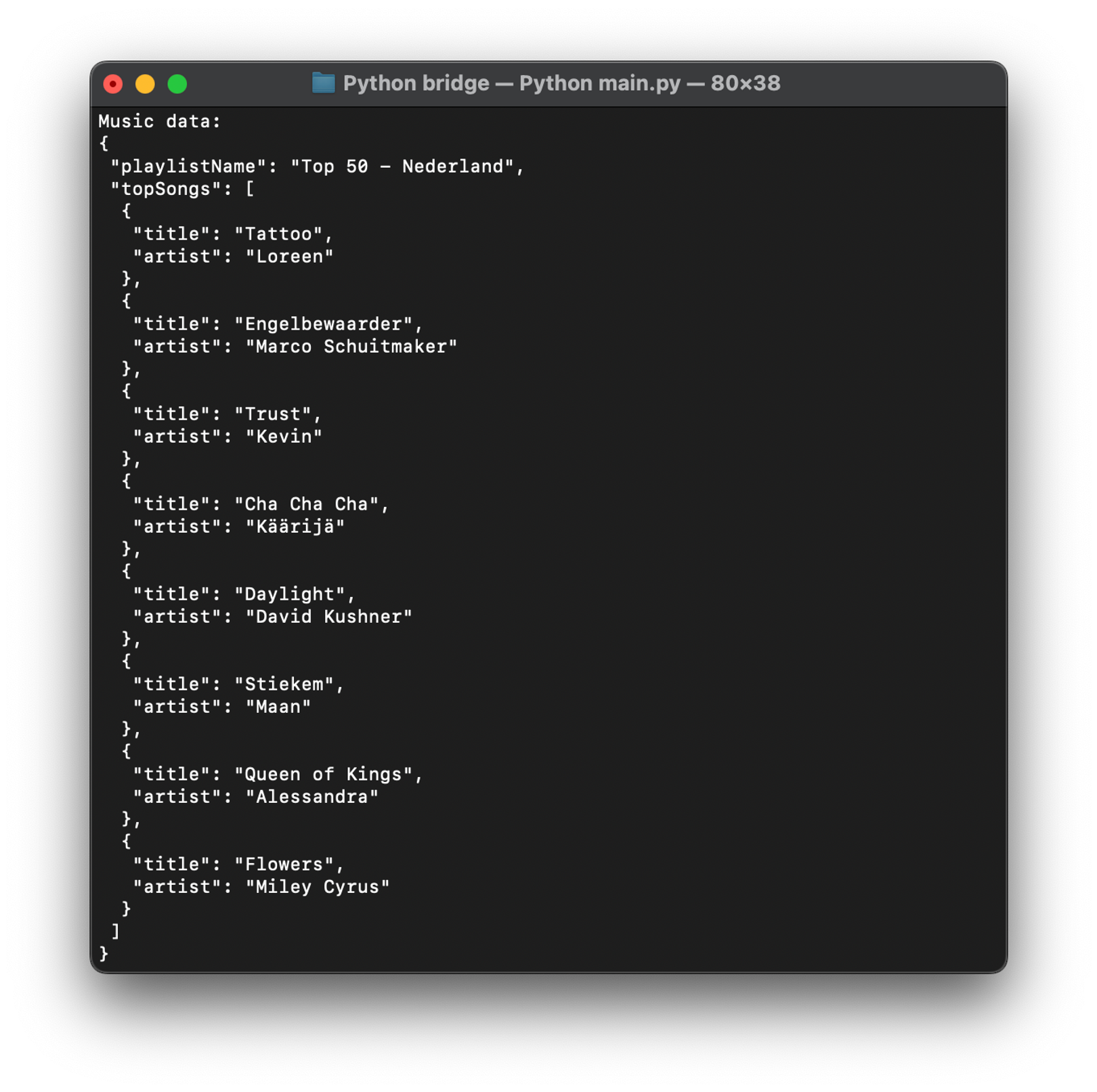The image size is (1097, 1092).
Task: Click the artist line 'David Kushner'
Action: [x=272, y=617]
